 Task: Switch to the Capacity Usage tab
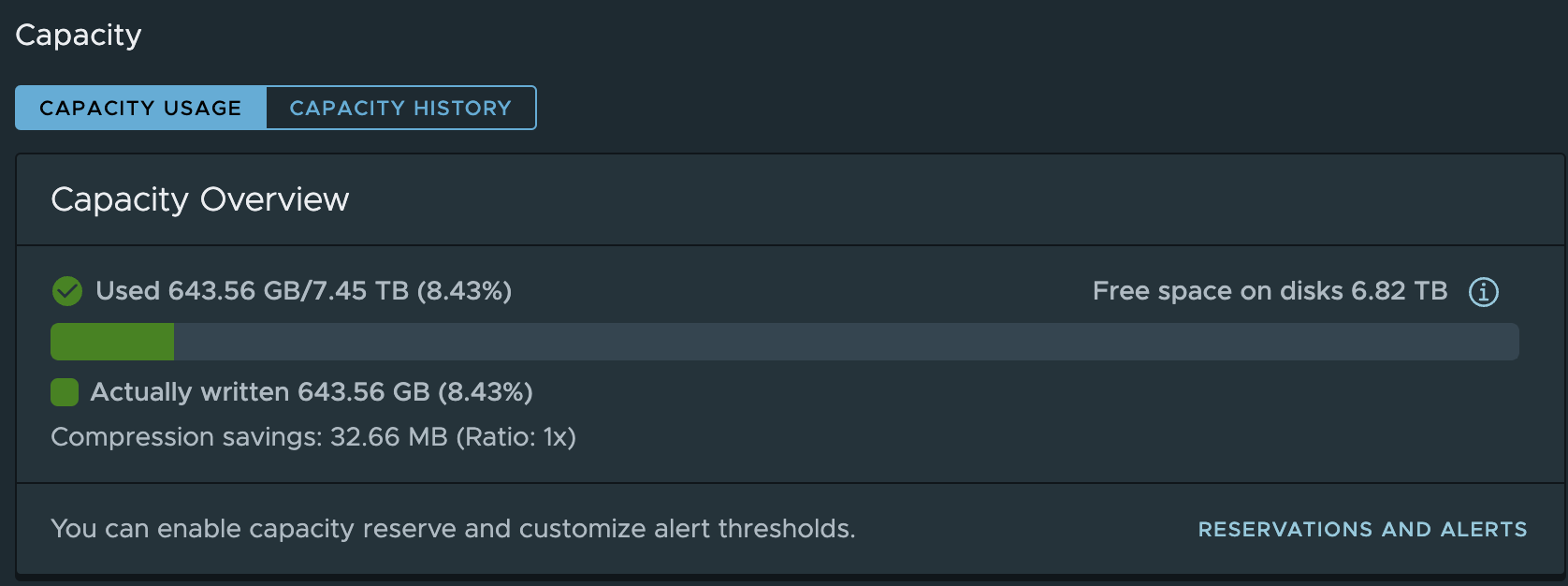(x=140, y=109)
